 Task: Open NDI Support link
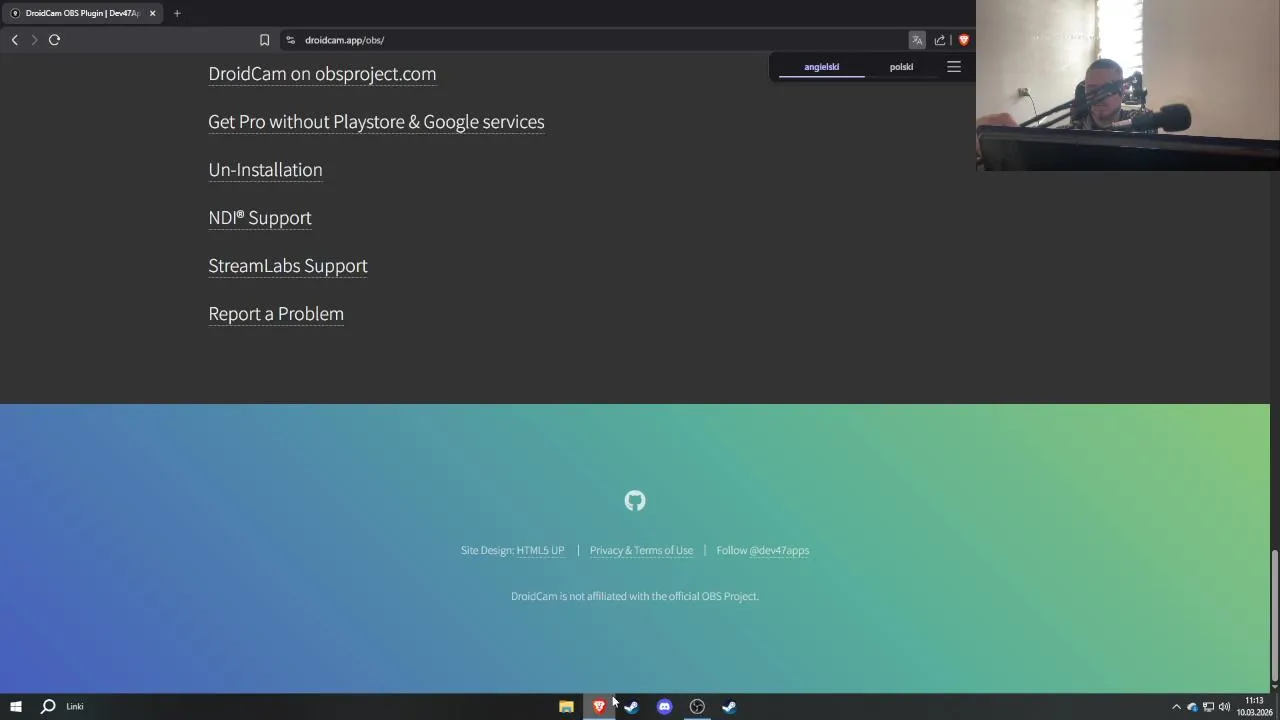[x=260, y=218]
